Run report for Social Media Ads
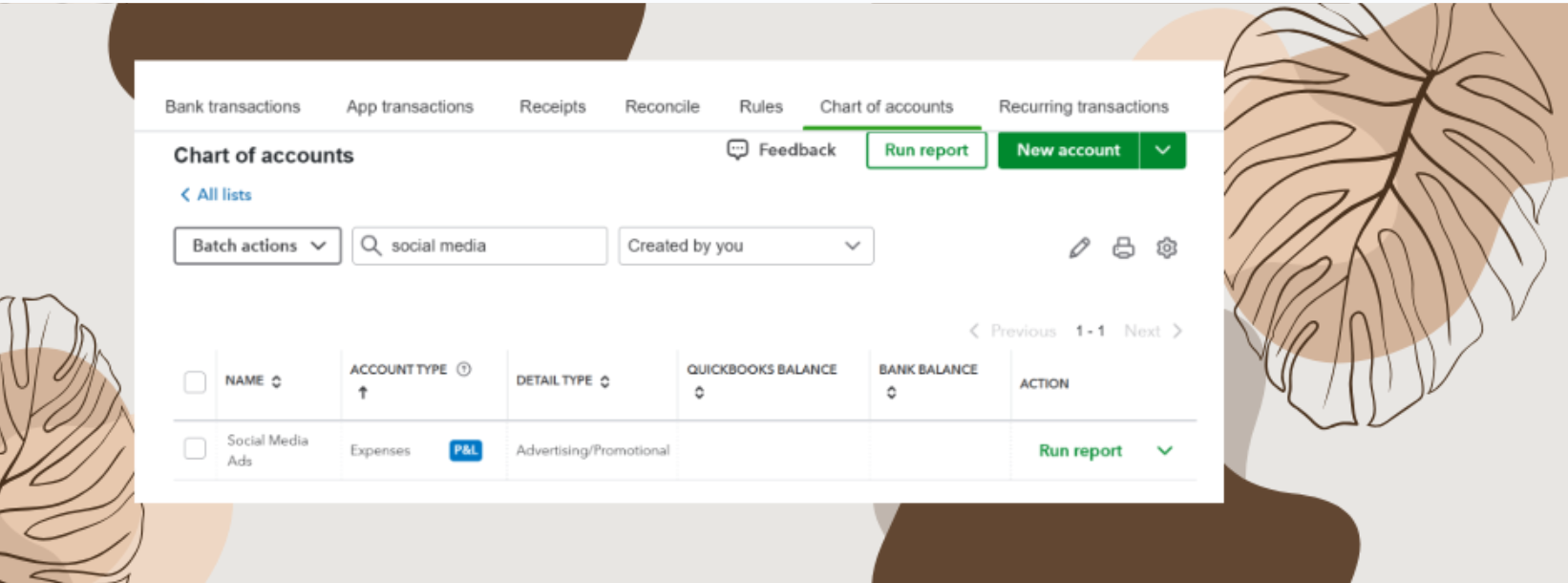 click(x=1080, y=450)
